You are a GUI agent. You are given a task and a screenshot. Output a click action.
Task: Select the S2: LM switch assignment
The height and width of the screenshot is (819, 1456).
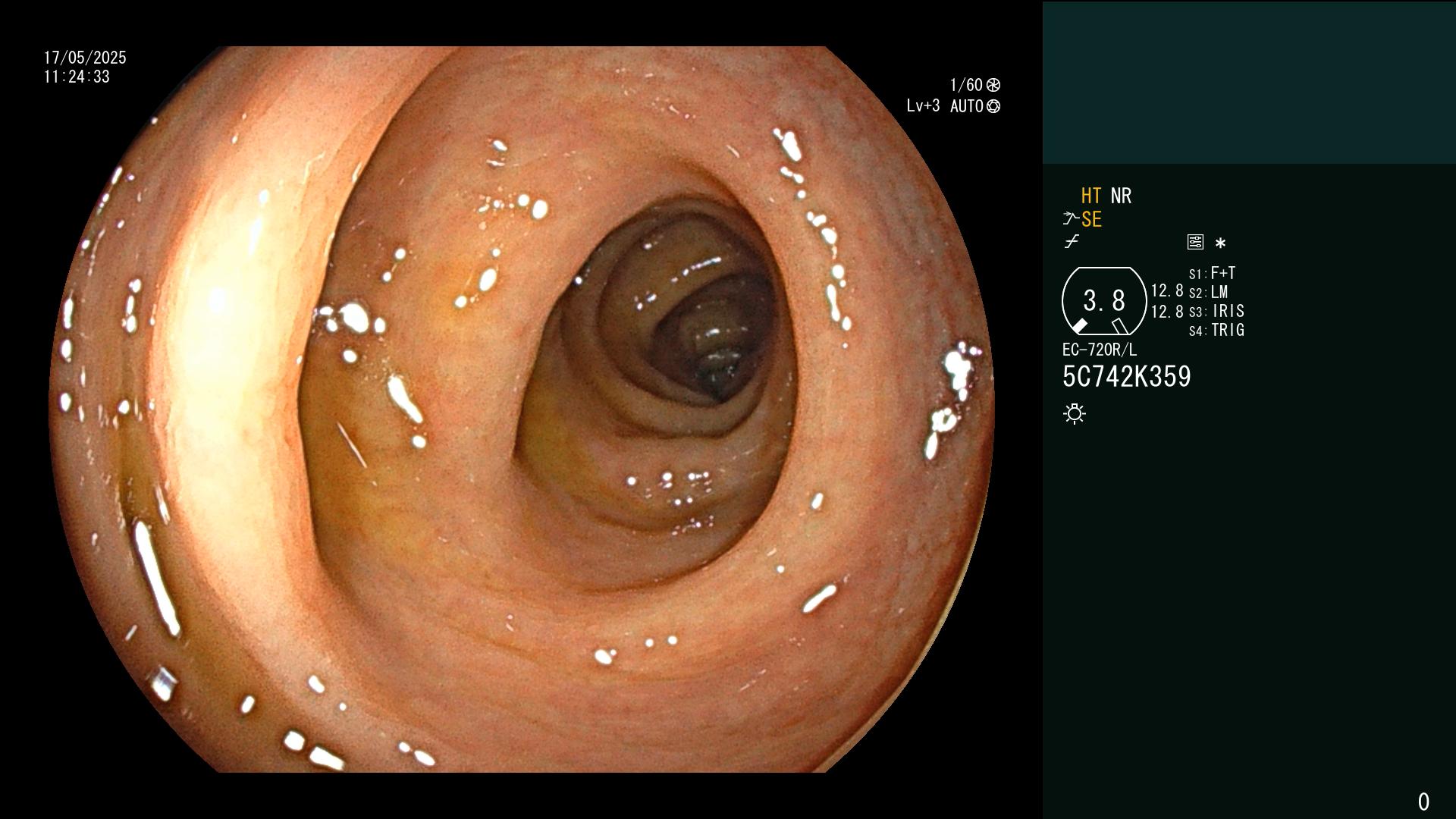[1208, 292]
